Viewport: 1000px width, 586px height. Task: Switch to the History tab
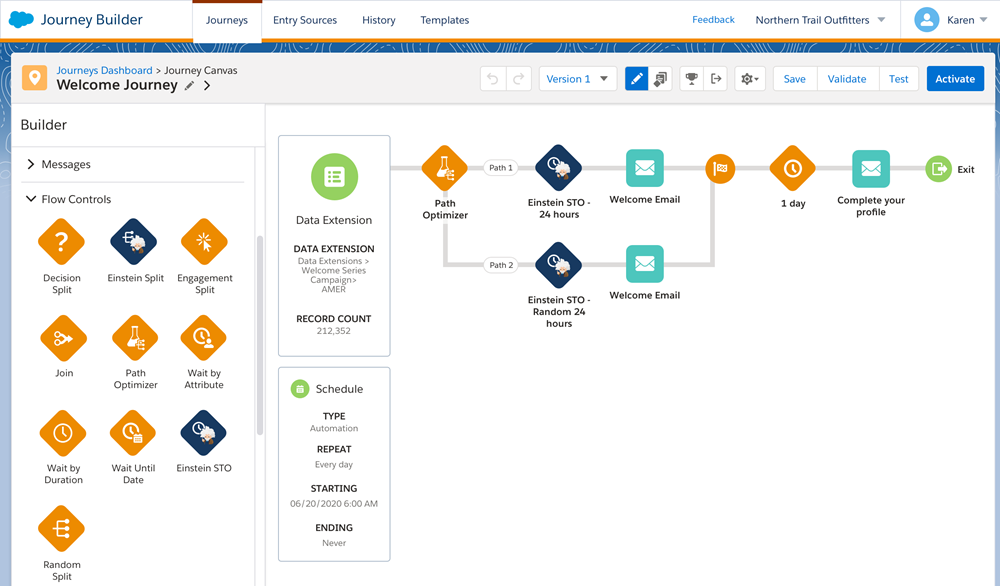[x=379, y=20]
